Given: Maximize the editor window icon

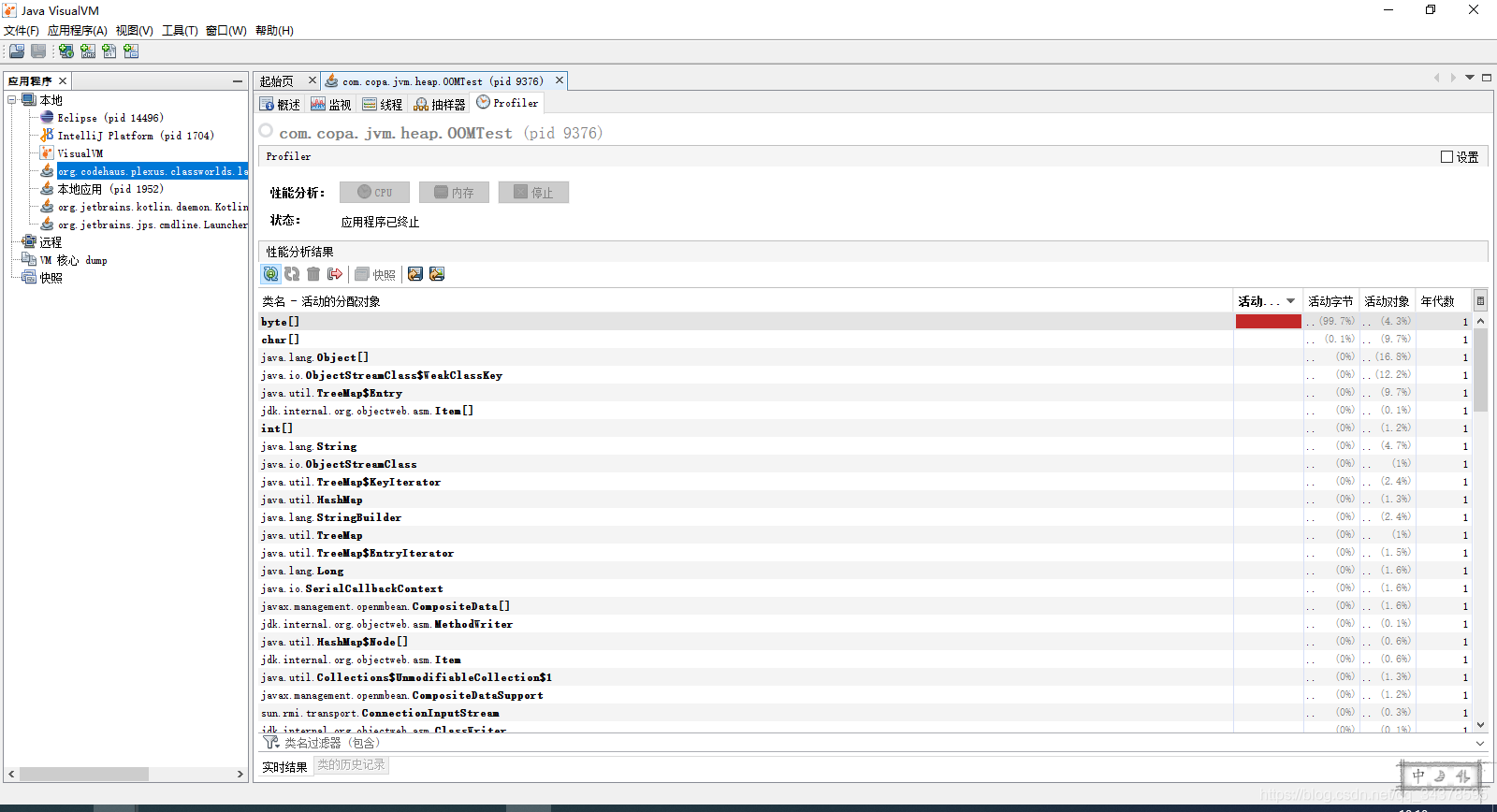Looking at the screenshot, I should [1487, 78].
